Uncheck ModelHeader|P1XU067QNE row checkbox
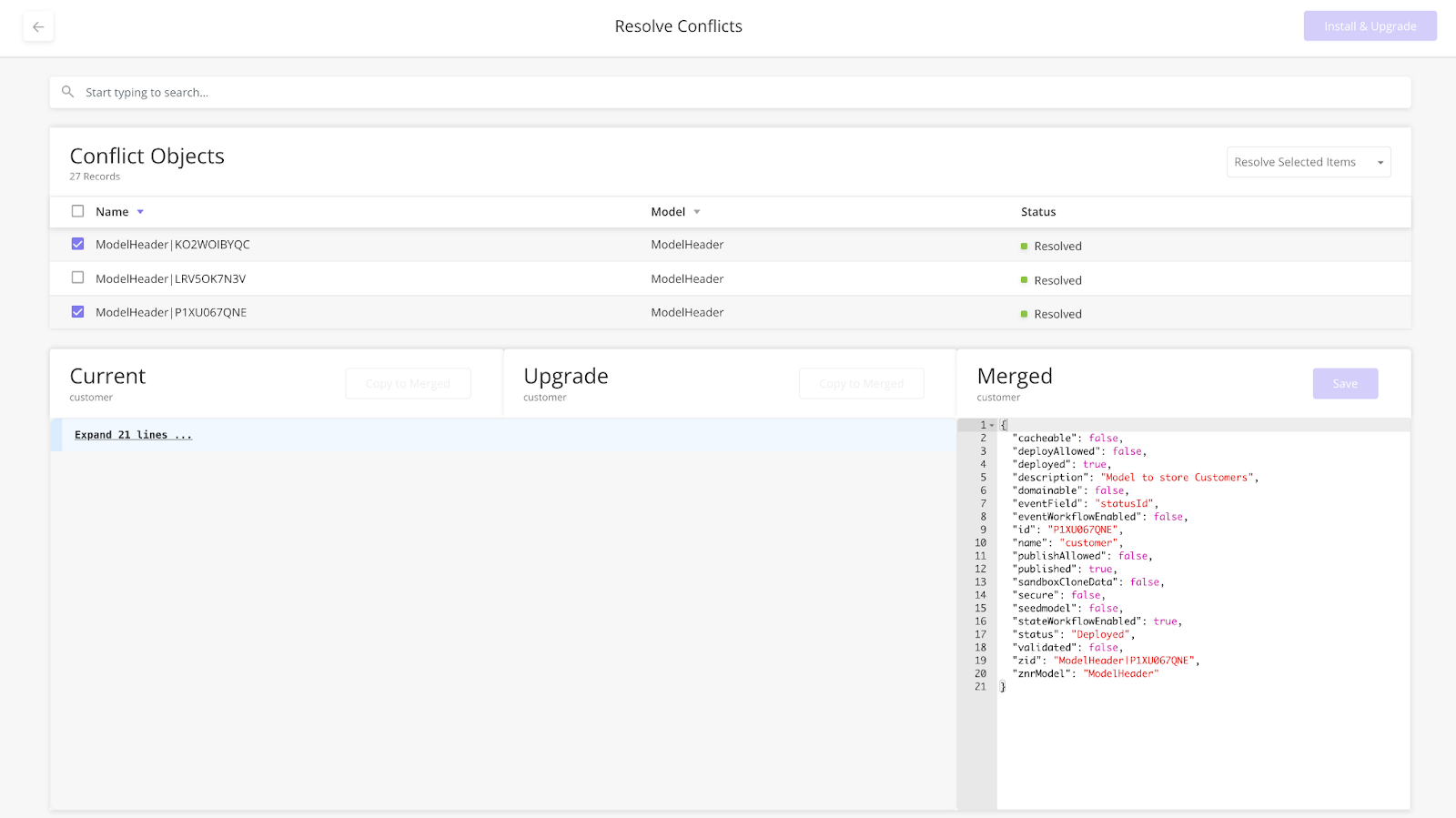1456x818 pixels. click(x=77, y=311)
